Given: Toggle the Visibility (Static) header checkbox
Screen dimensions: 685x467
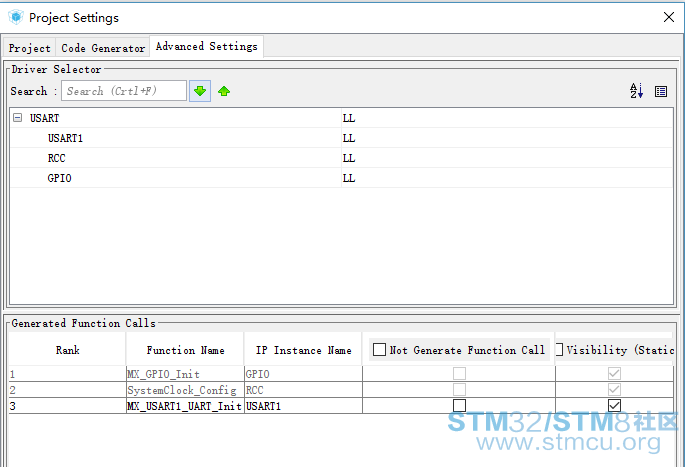Looking at the screenshot, I should 560,350.
